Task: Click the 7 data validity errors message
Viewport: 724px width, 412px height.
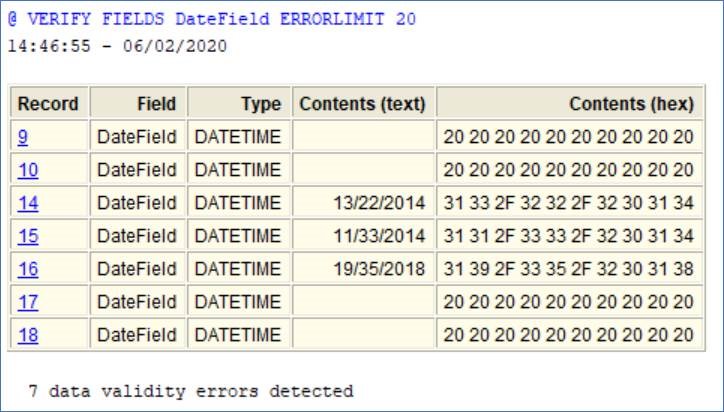Action: coord(191,391)
